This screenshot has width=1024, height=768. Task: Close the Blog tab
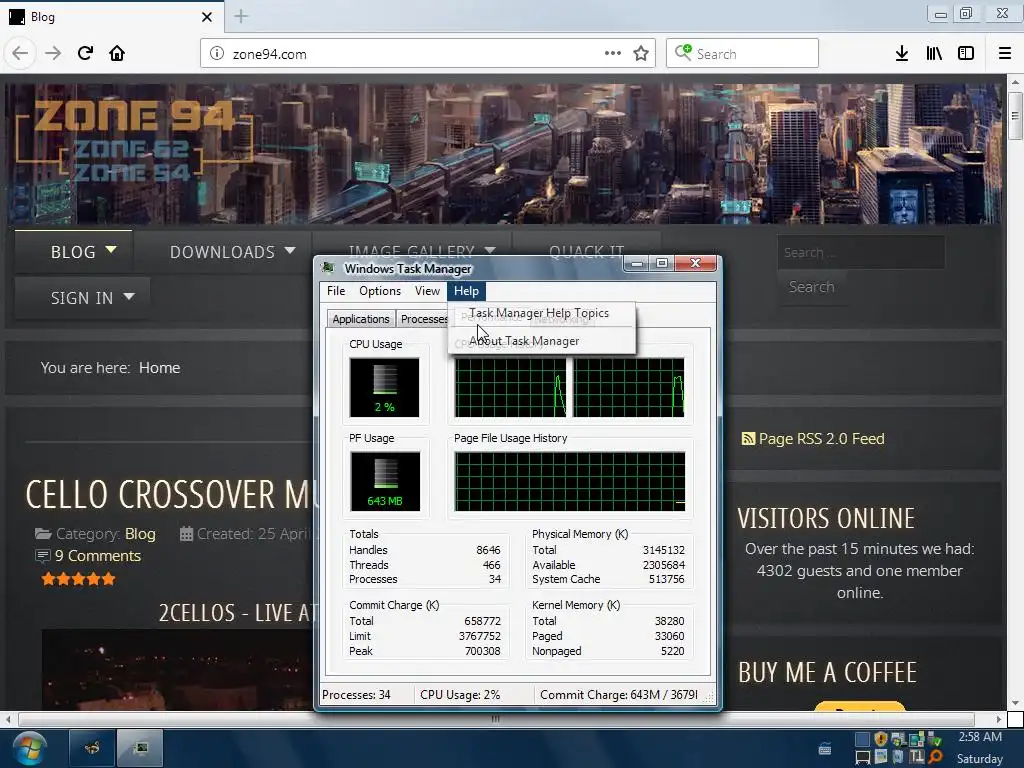206,17
